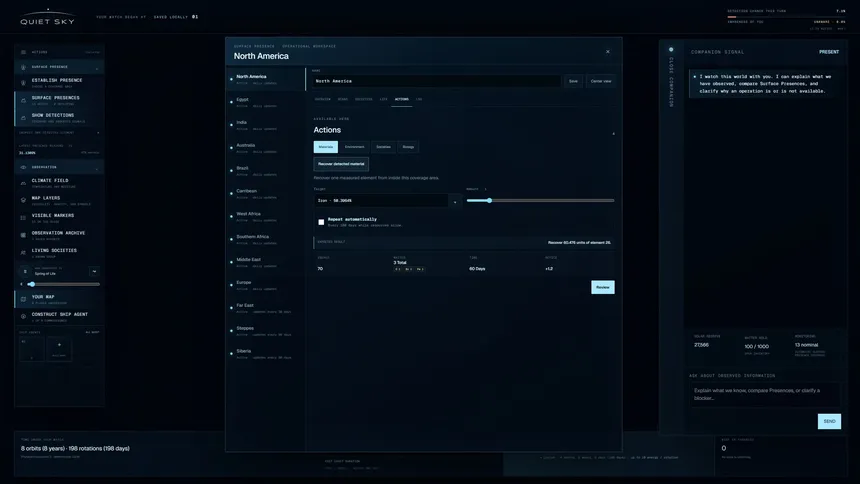Switch to the Life tab
The height and width of the screenshot is (484, 860).
(x=383, y=99)
